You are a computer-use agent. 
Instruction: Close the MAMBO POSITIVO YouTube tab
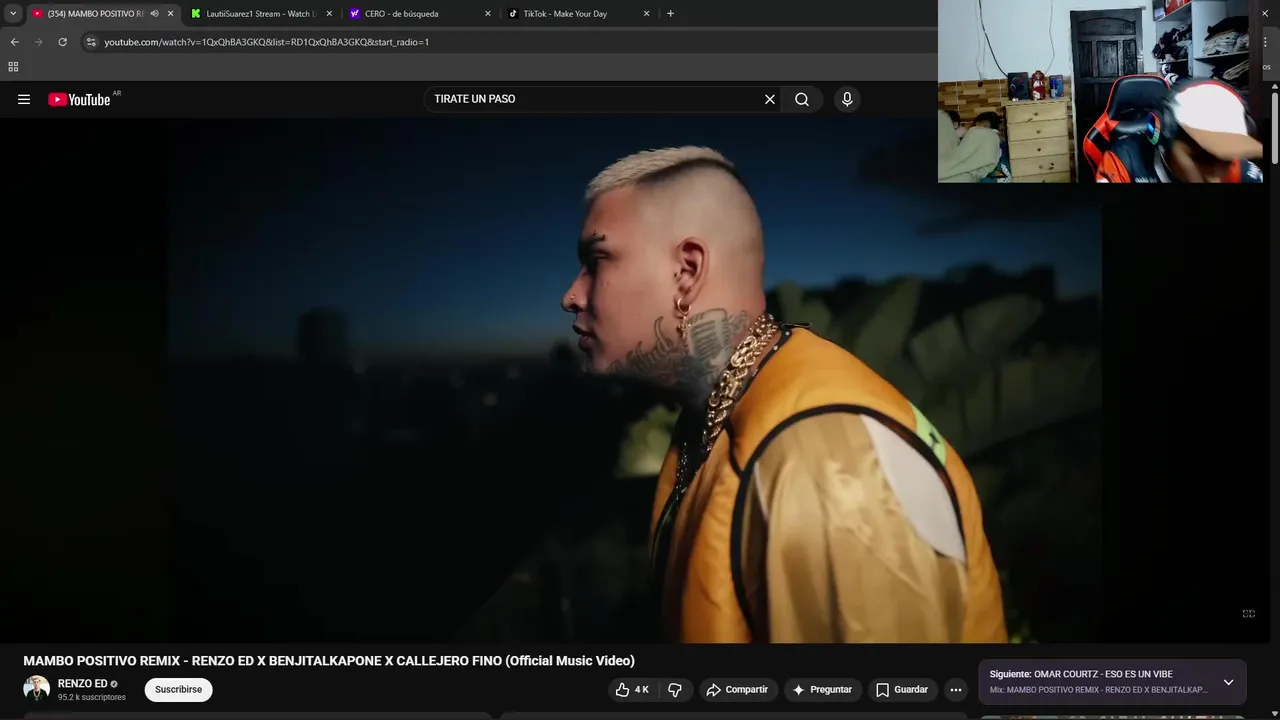click(170, 14)
